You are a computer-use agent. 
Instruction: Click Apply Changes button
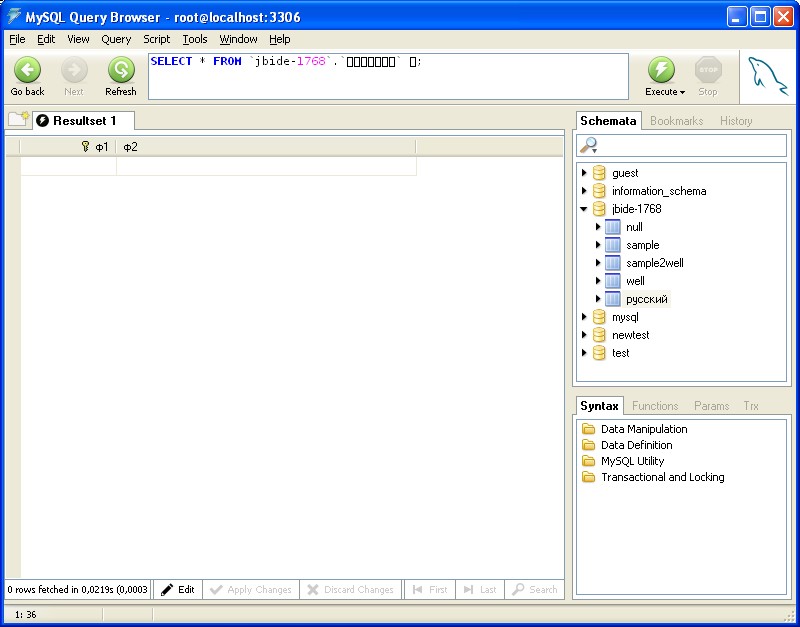pos(251,590)
